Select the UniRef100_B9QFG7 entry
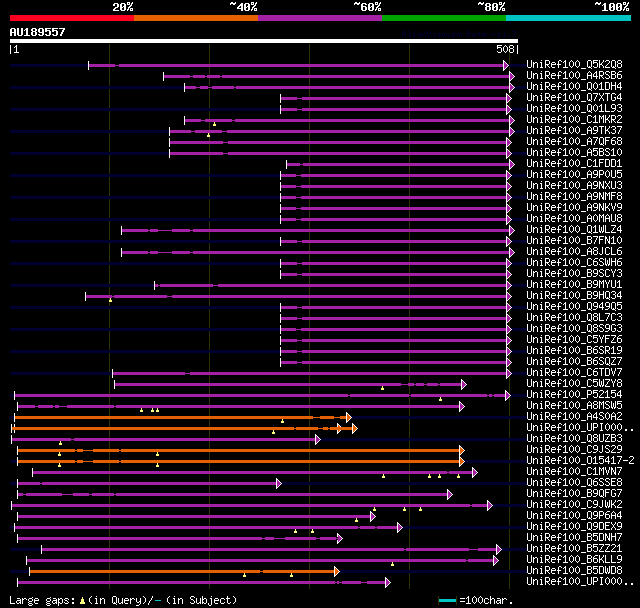640x608 pixels. [574, 494]
